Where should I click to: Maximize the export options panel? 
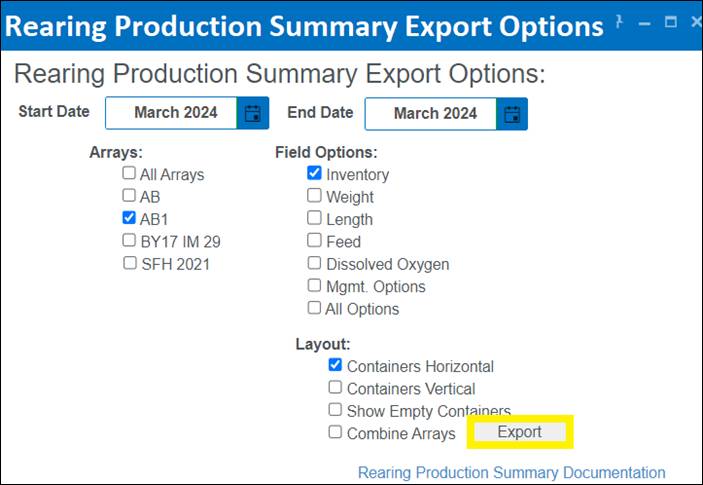670,22
